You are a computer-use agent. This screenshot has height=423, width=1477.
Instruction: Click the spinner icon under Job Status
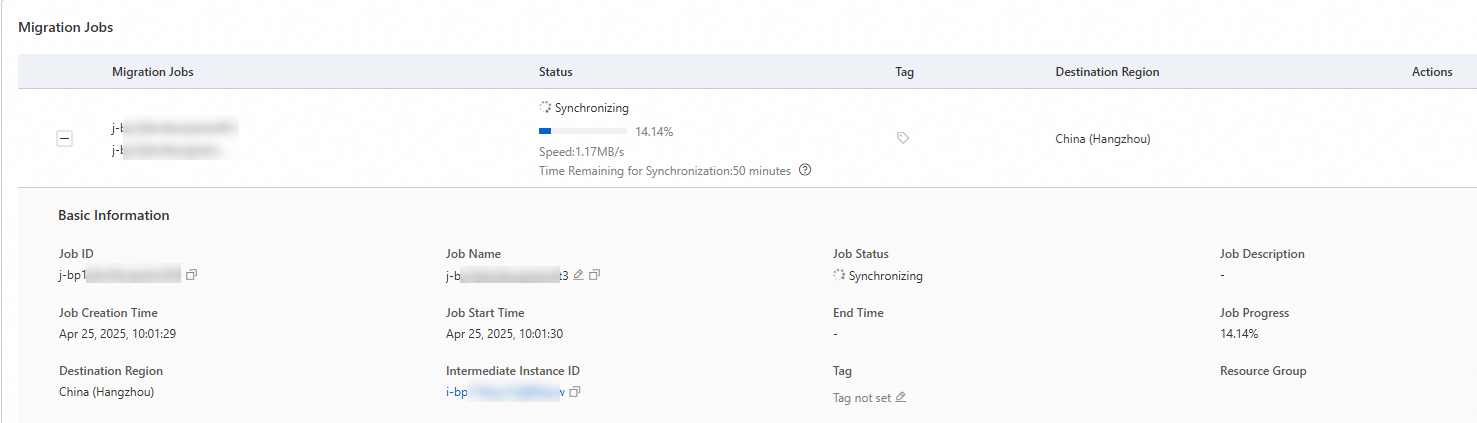pos(839,276)
